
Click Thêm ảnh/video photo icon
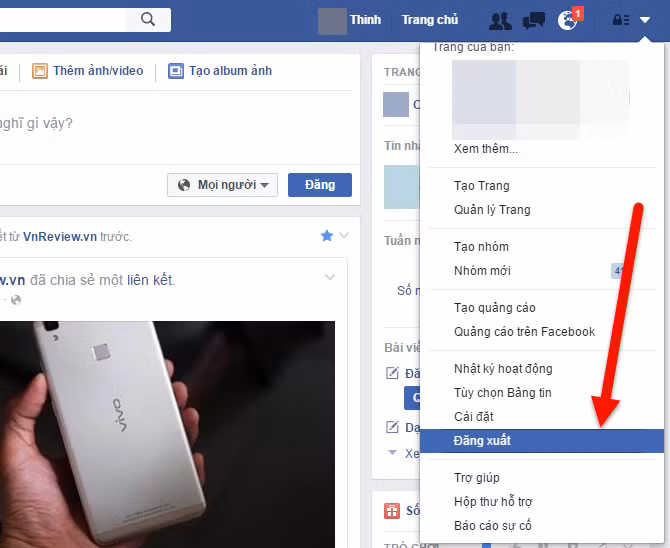40,71
